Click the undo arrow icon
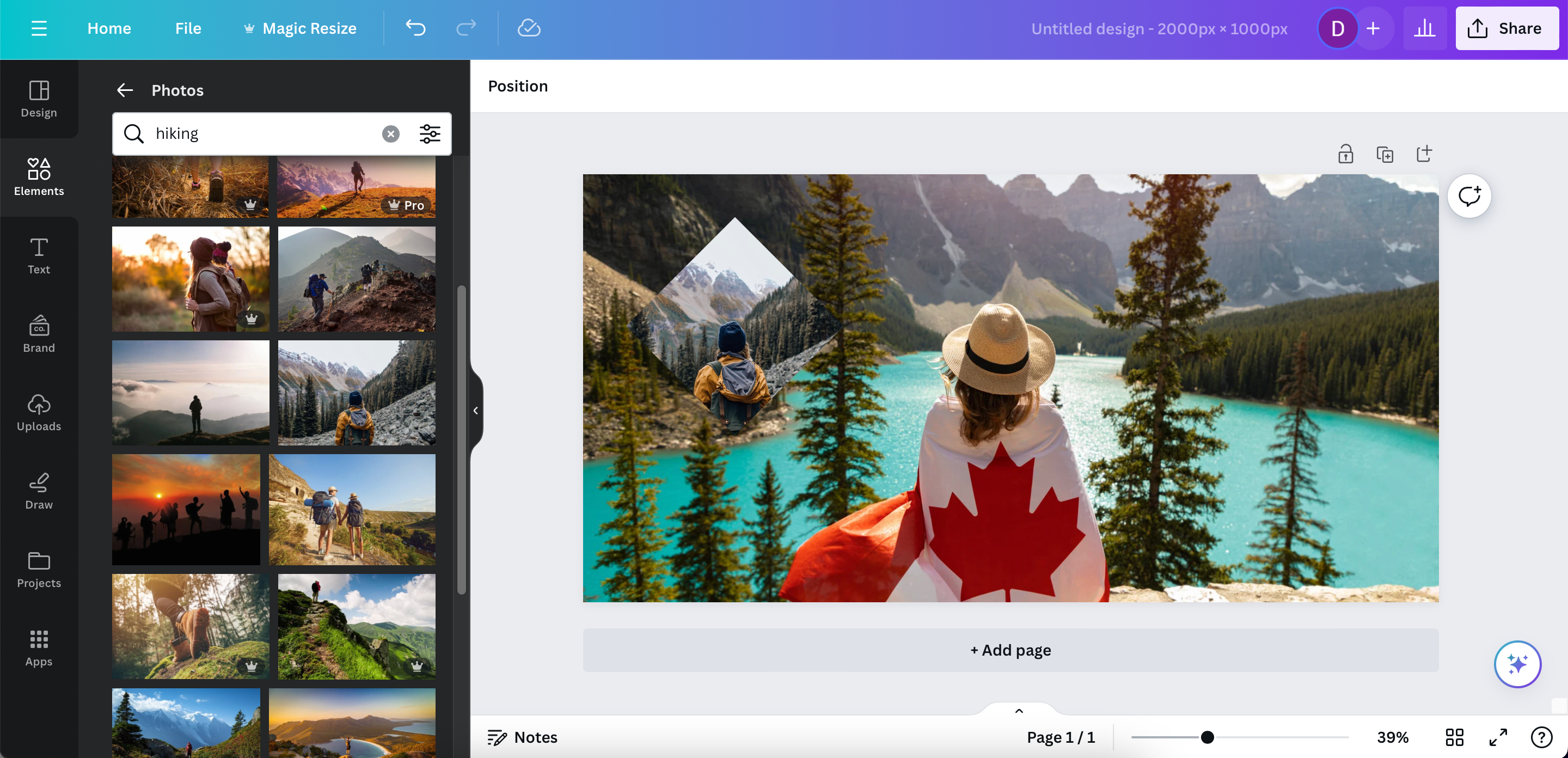1568x758 pixels. click(x=416, y=28)
